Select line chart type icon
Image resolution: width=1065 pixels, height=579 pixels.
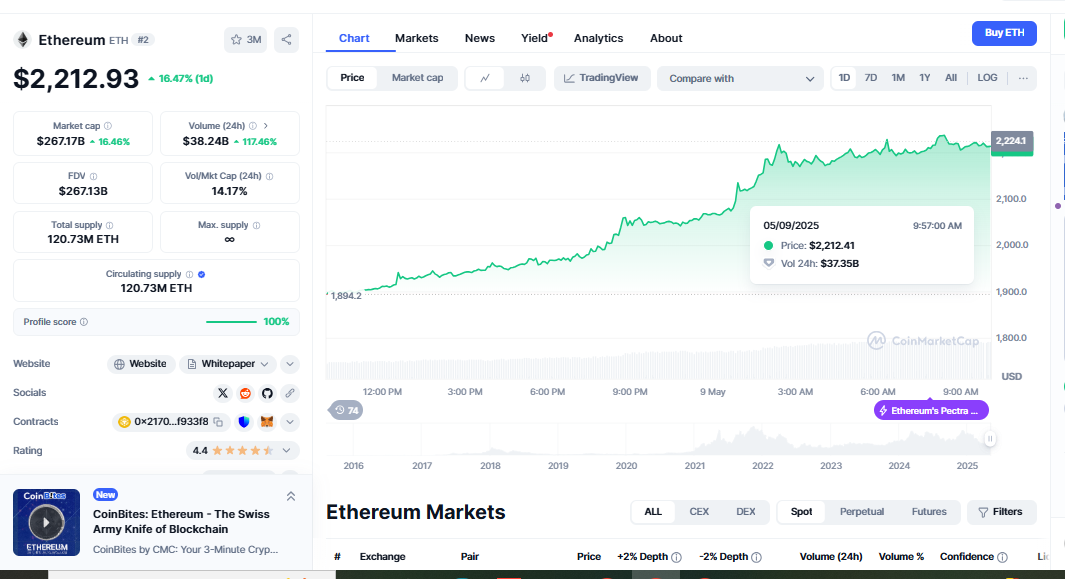pyautogui.click(x=485, y=78)
